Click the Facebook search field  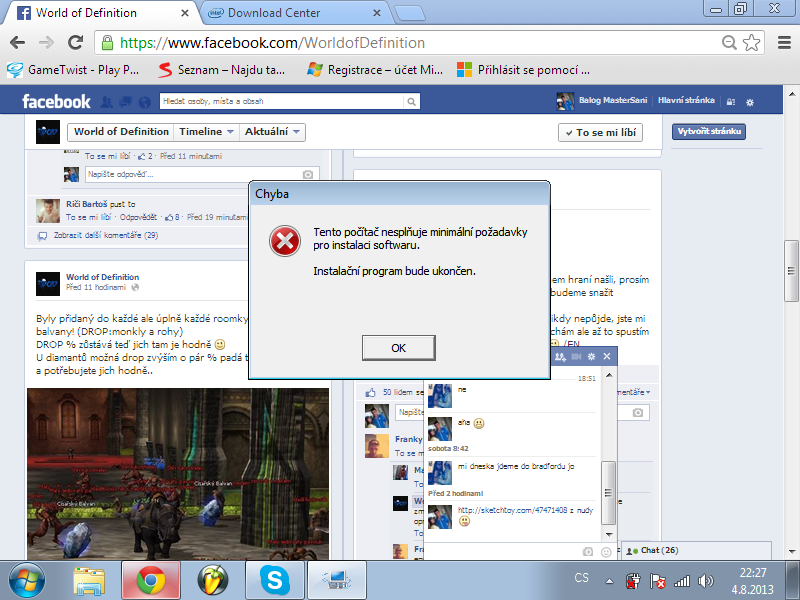(281, 101)
